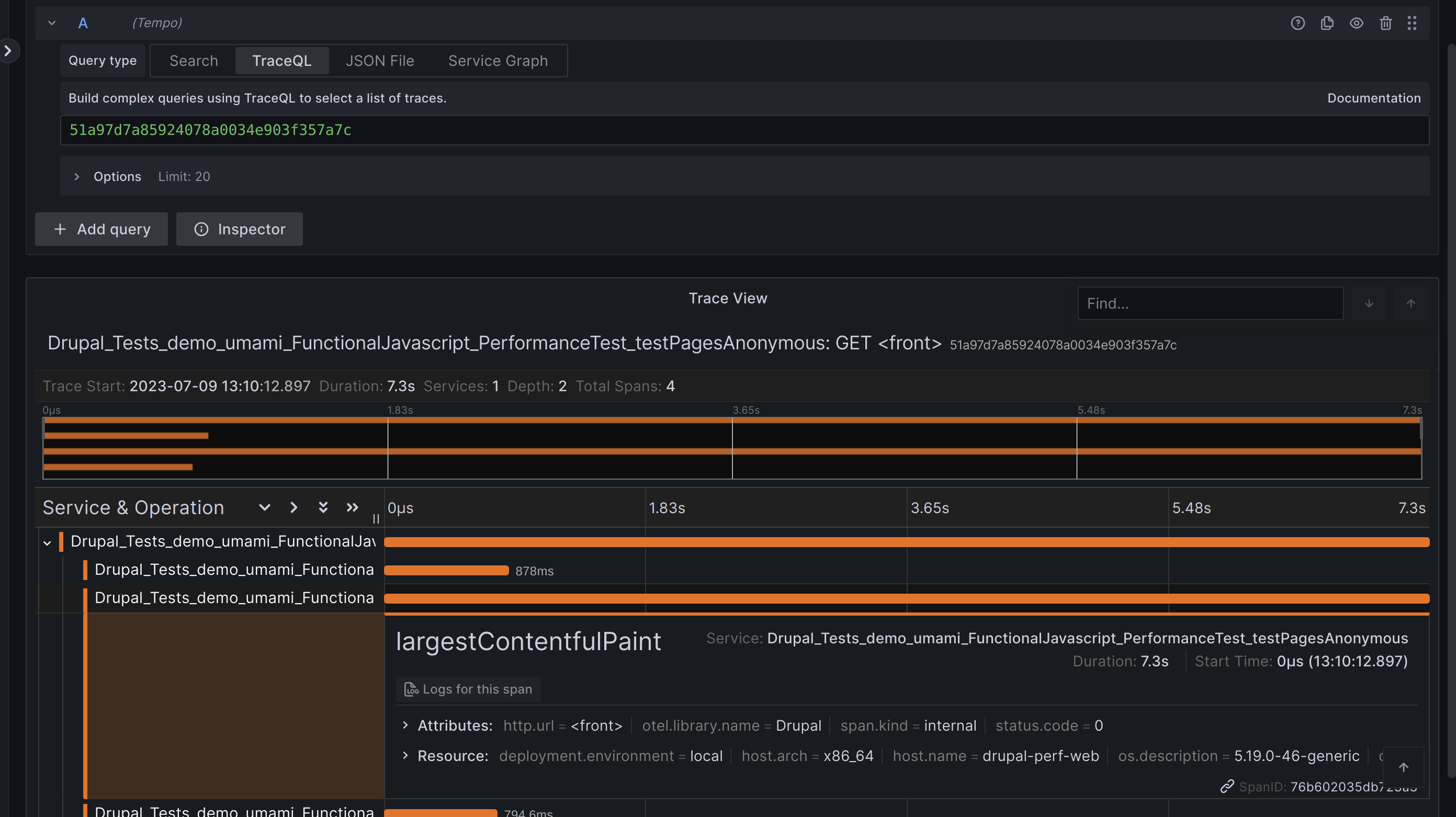The width and height of the screenshot is (1456, 817).
Task: Collapse root span Drupal_Tests_demo_umami_FunctionalJav
Action: [x=48, y=543]
